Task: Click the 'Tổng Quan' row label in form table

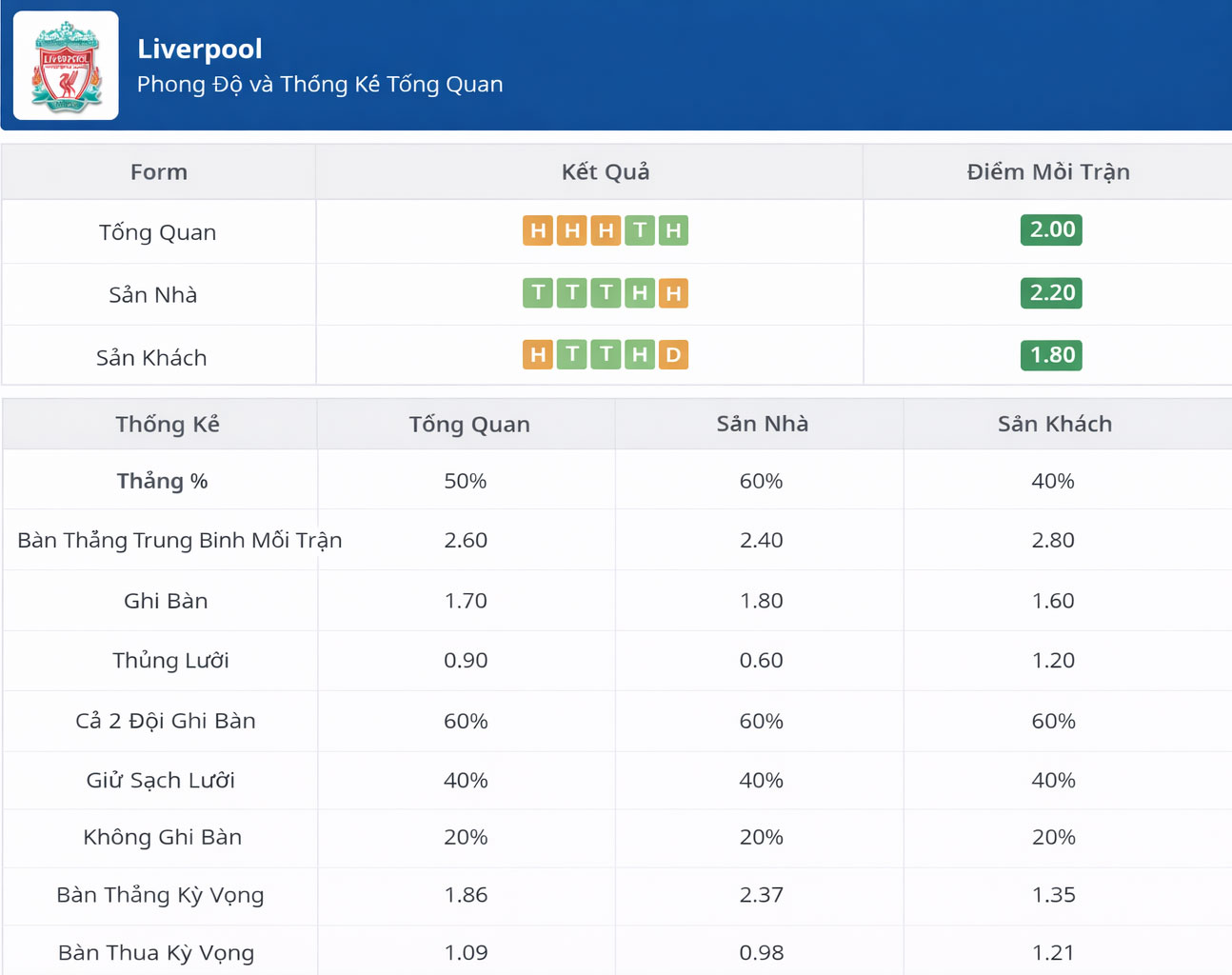Action: [158, 232]
